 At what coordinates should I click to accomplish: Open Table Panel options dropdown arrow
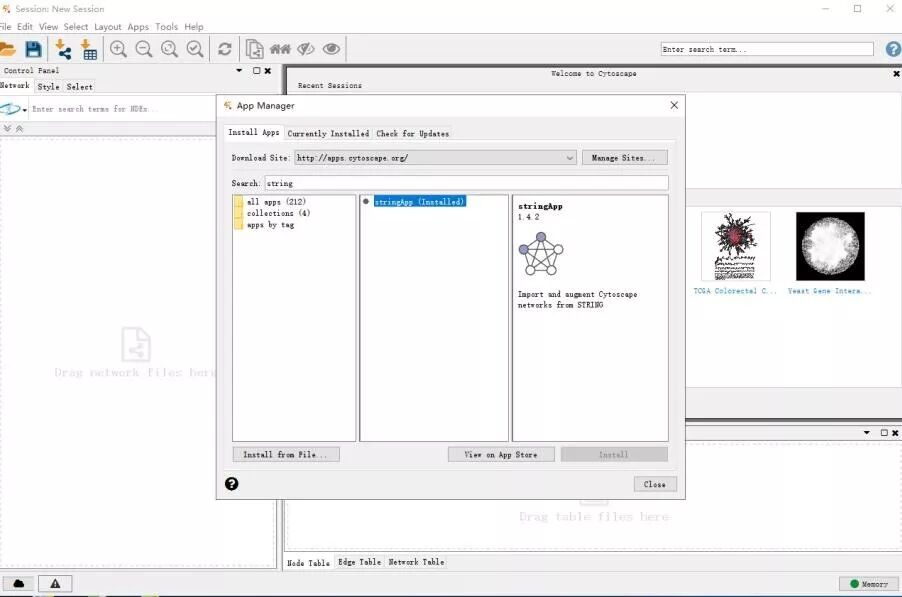867,433
